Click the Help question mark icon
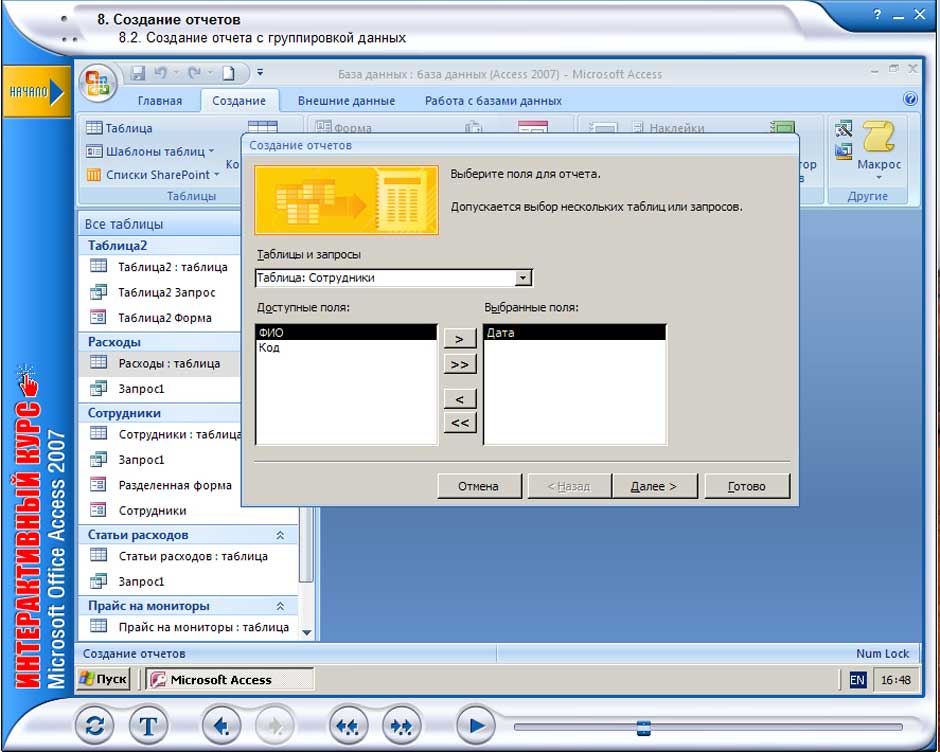 (910, 99)
